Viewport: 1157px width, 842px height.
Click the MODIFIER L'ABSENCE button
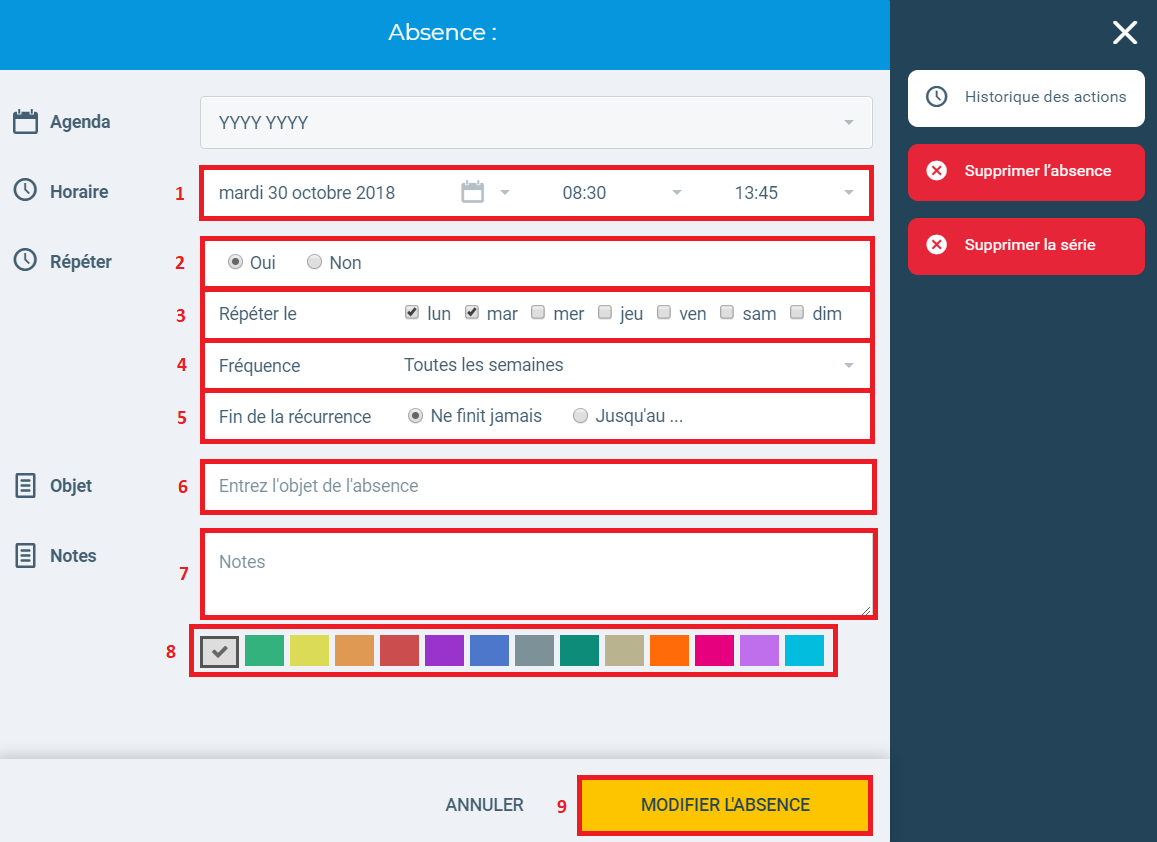pyautogui.click(x=725, y=805)
